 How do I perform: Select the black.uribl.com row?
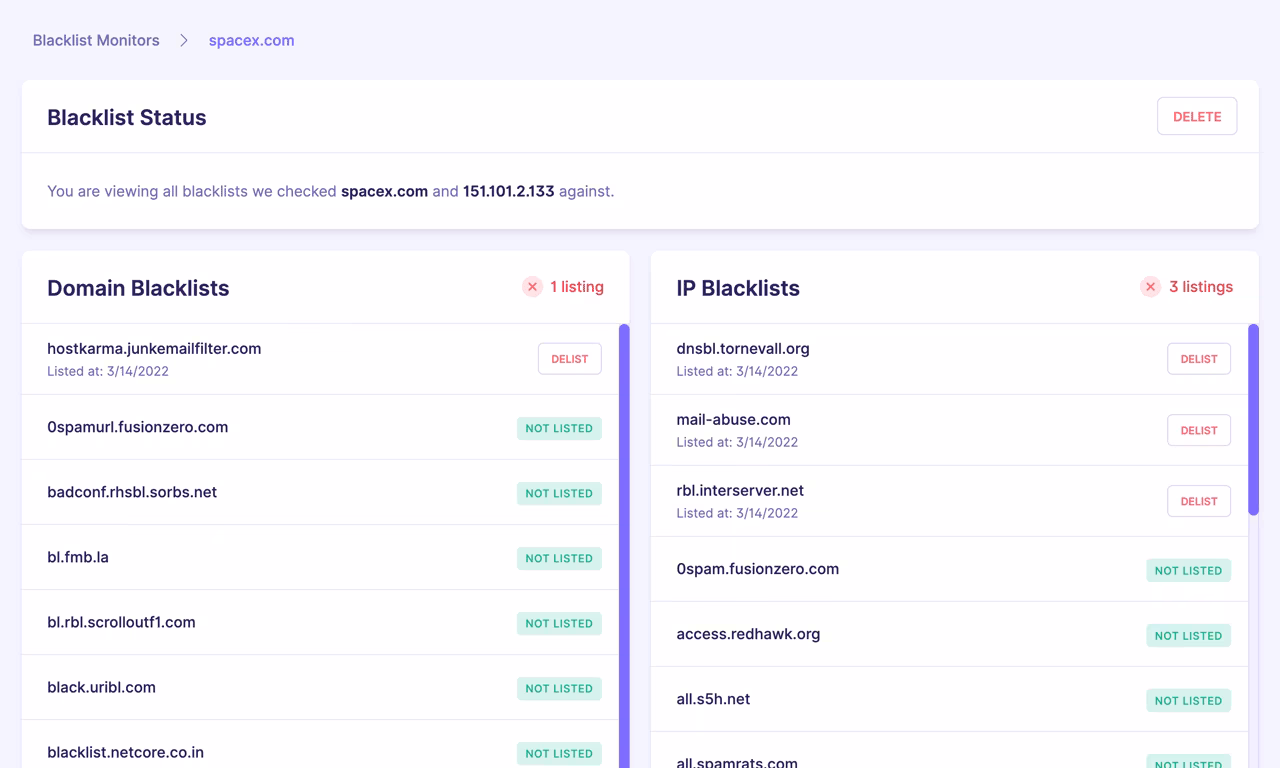click(300, 687)
